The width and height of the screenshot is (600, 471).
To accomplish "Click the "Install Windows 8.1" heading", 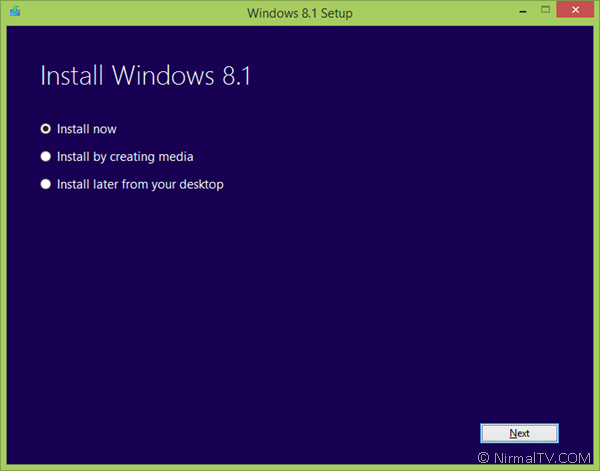I will 145,75.
